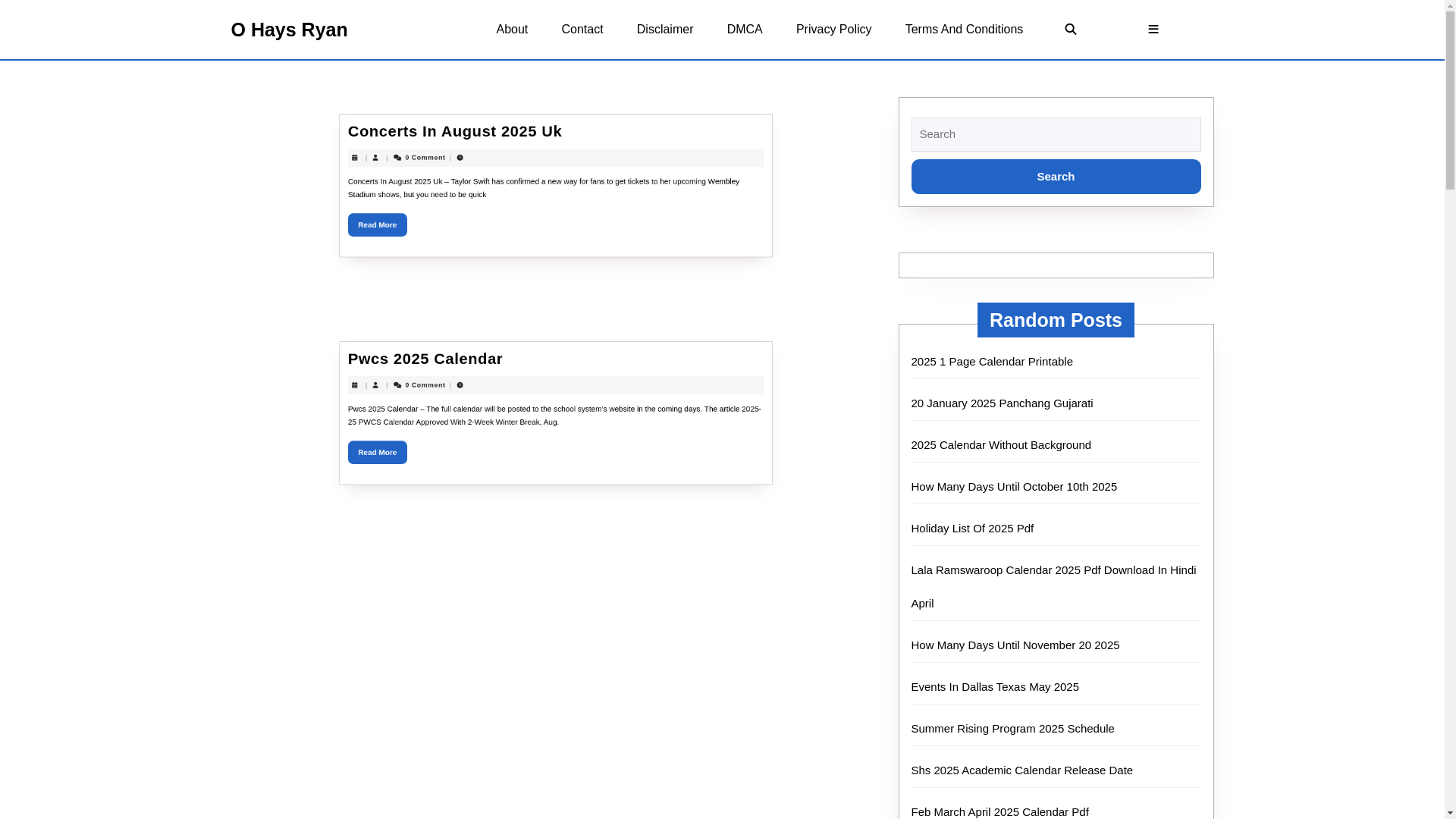1456x819 pixels.
Task: Click author icon under Pwcs 2025 Calendar post
Action: click(x=375, y=385)
